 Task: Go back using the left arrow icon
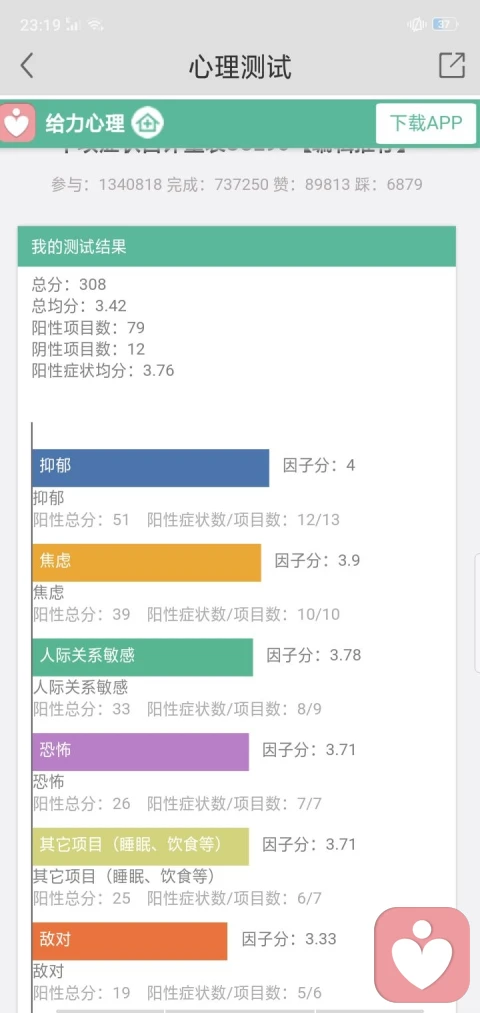coord(26,66)
